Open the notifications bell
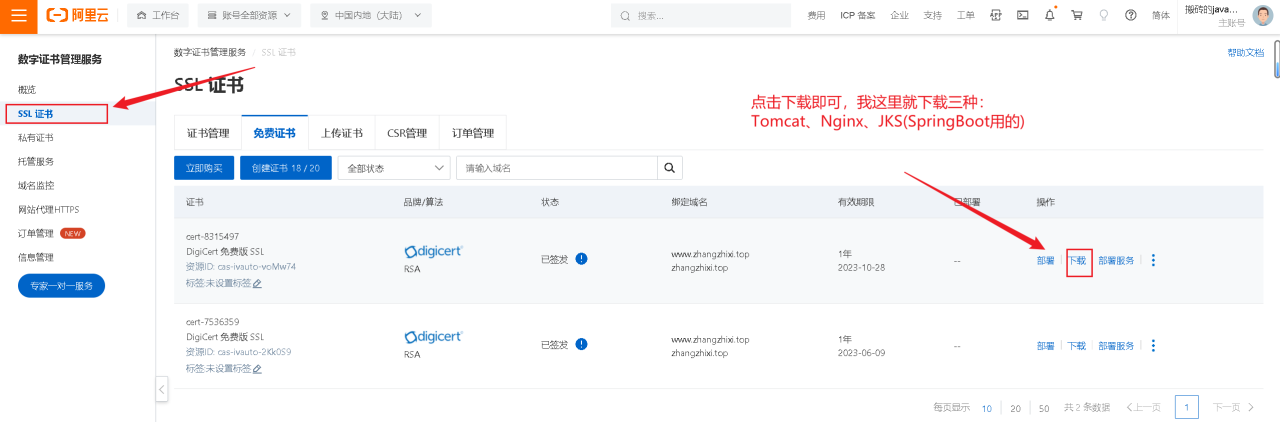 pos(1050,15)
